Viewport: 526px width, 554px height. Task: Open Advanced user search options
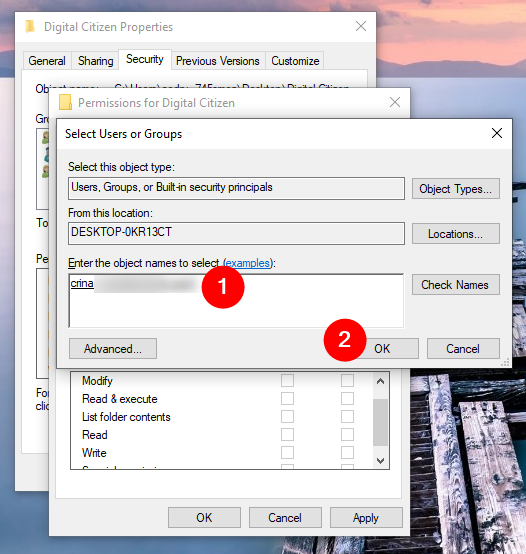tap(113, 349)
